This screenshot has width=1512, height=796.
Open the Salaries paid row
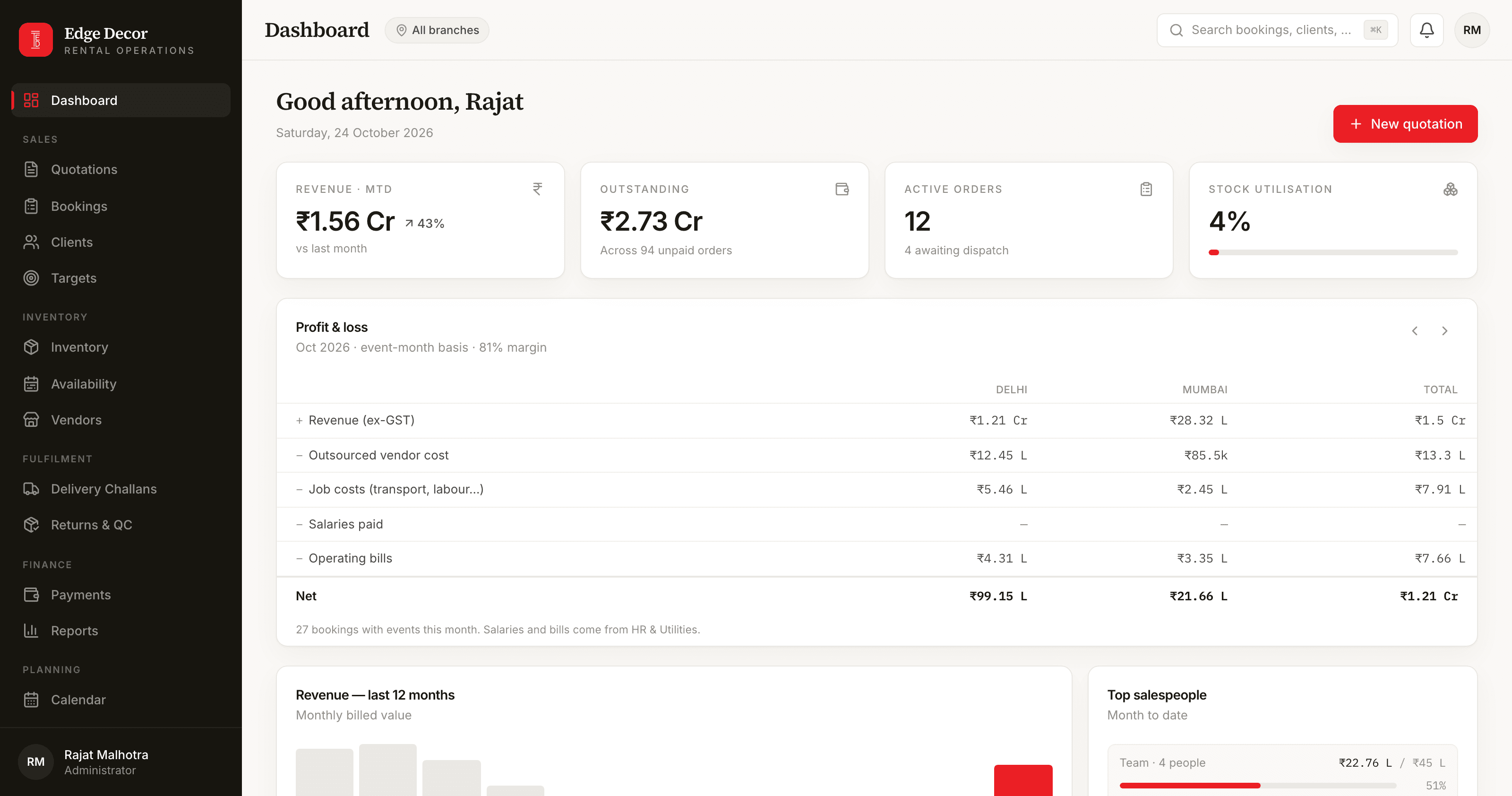876,524
